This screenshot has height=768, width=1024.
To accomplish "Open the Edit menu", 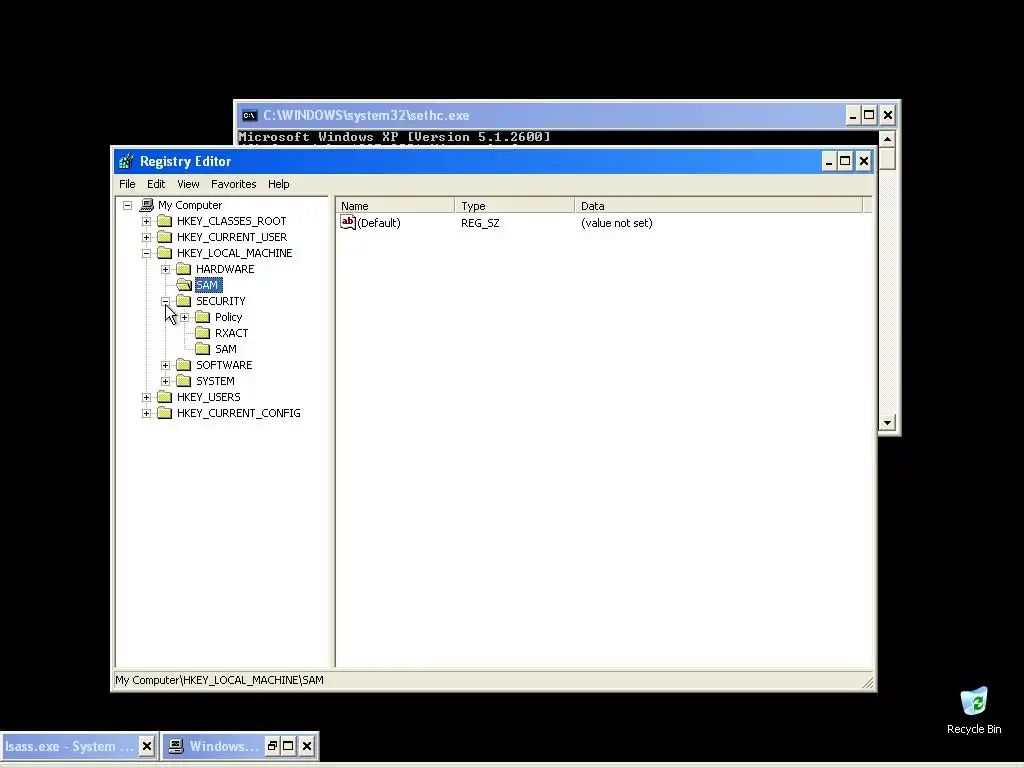I will 156,184.
